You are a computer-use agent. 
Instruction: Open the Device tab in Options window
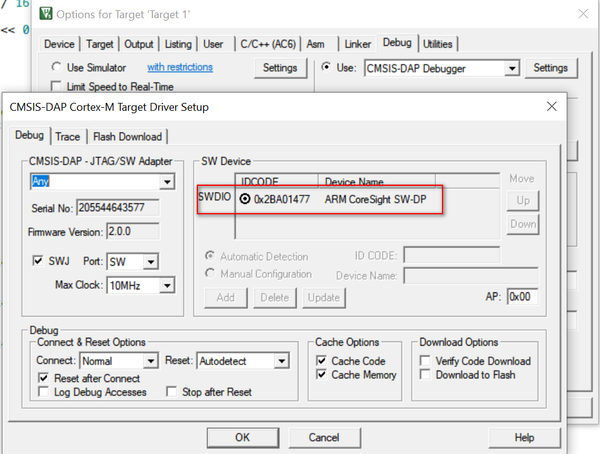pos(59,44)
